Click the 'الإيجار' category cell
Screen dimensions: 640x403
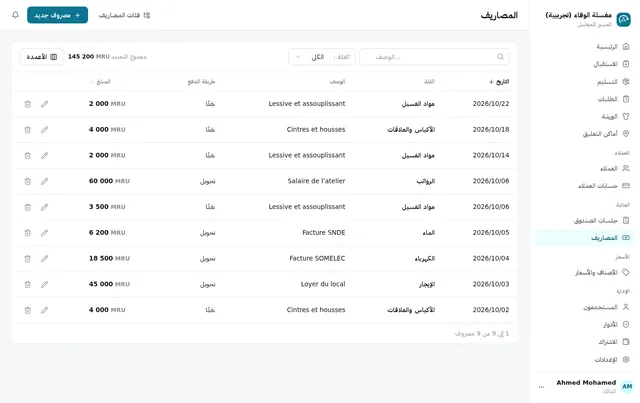point(427,284)
